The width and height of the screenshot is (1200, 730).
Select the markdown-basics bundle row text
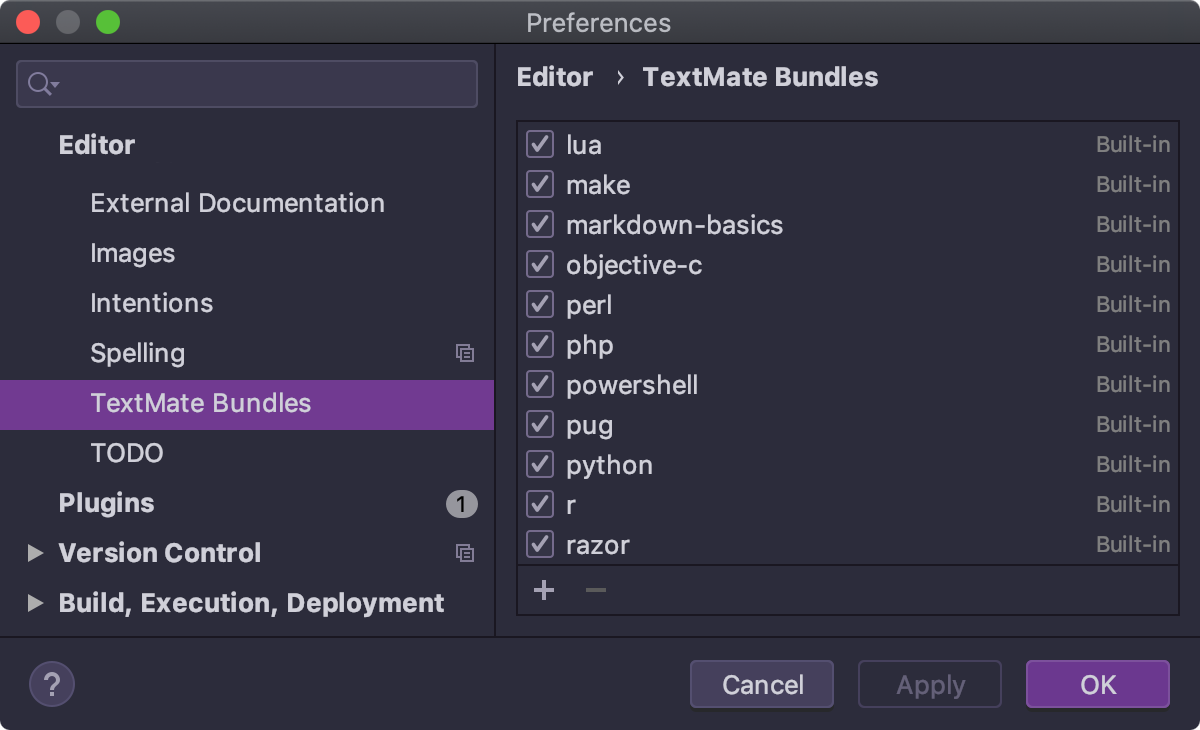click(674, 225)
